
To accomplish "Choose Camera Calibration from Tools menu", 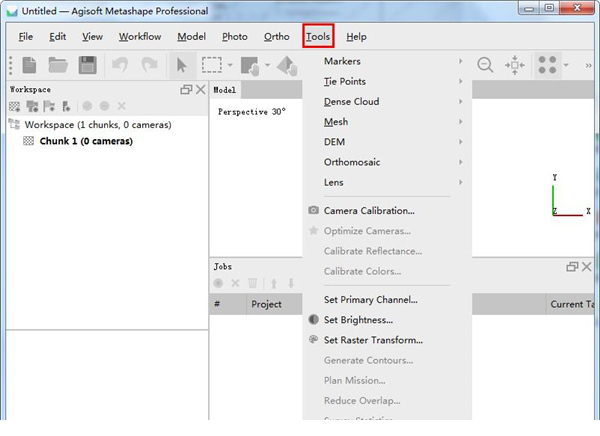I will point(368,211).
